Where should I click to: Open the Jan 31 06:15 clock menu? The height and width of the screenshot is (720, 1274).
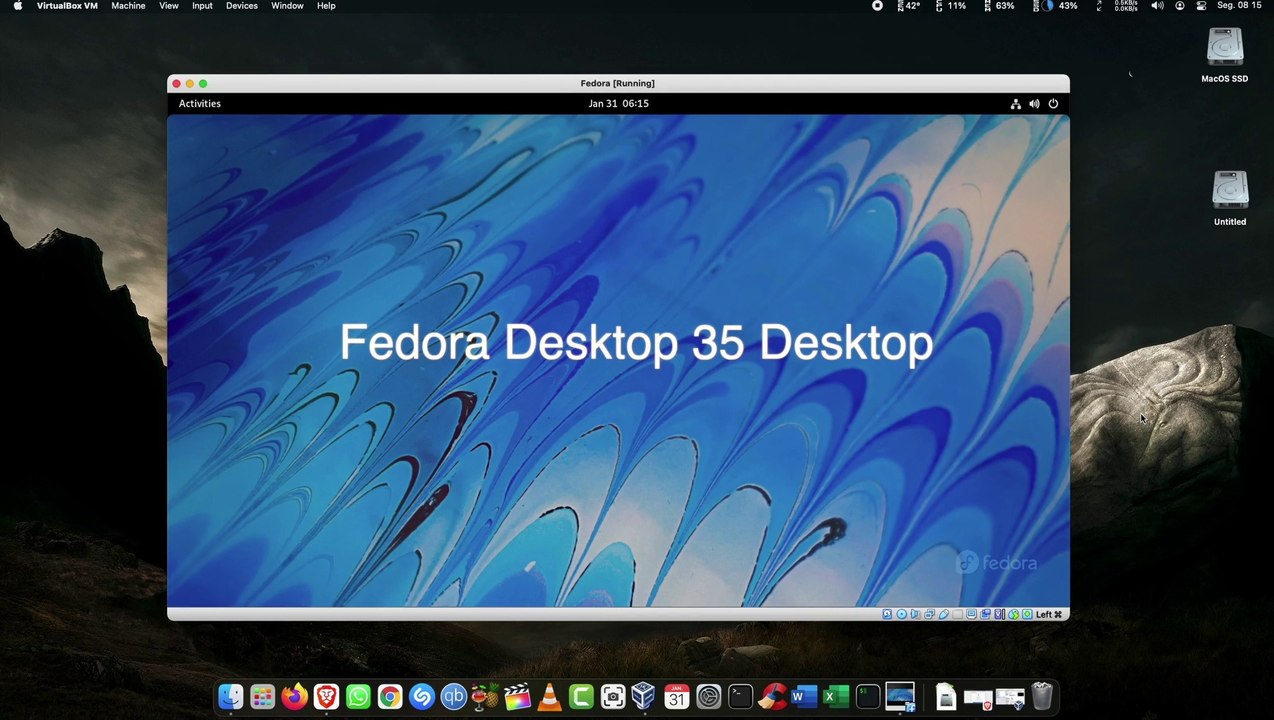coord(618,103)
